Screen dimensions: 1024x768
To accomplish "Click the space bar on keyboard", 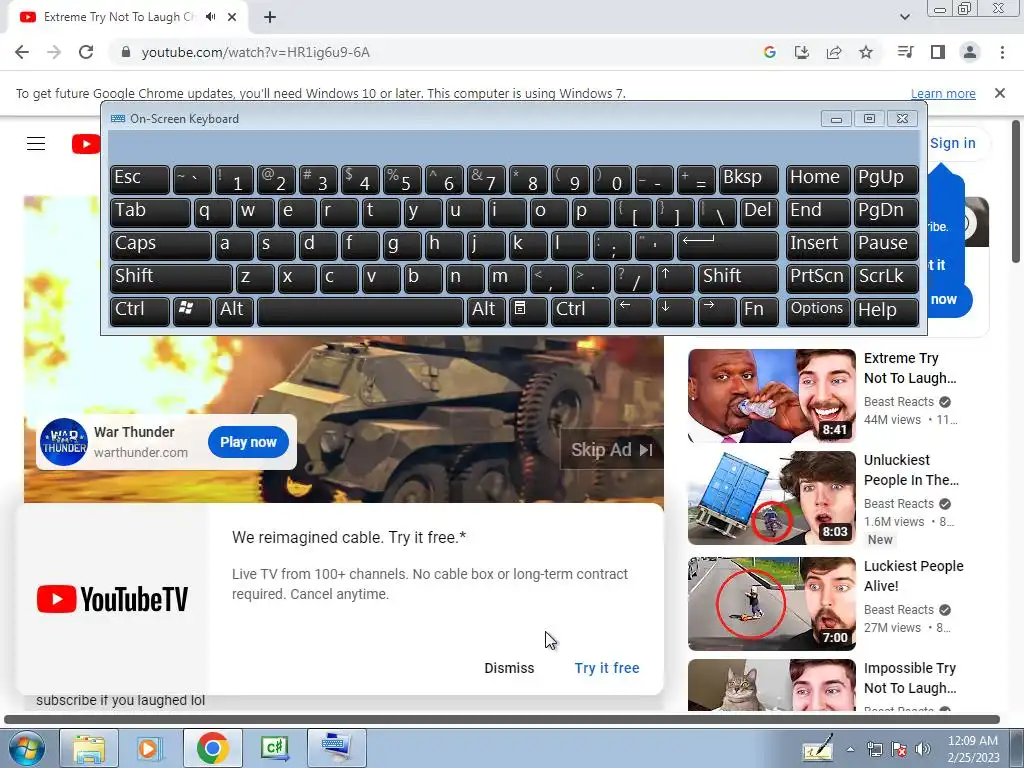I will [360, 312].
